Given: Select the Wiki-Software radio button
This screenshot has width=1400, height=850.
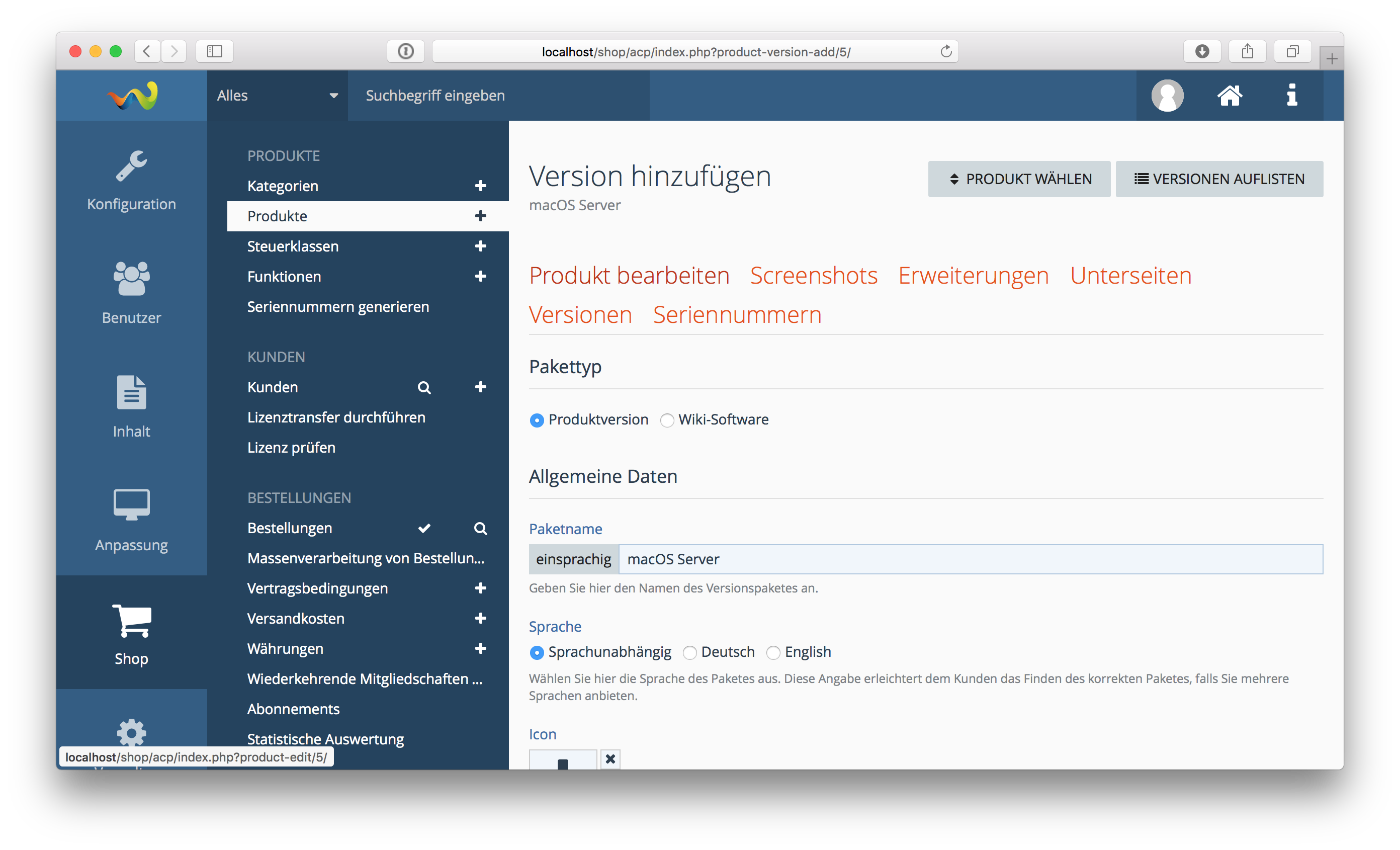Looking at the screenshot, I should coord(667,421).
